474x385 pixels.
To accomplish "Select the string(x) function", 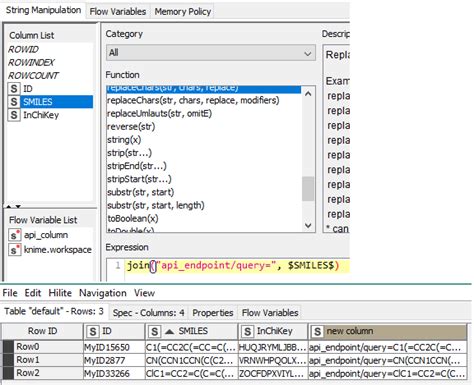I will [x=124, y=140].
